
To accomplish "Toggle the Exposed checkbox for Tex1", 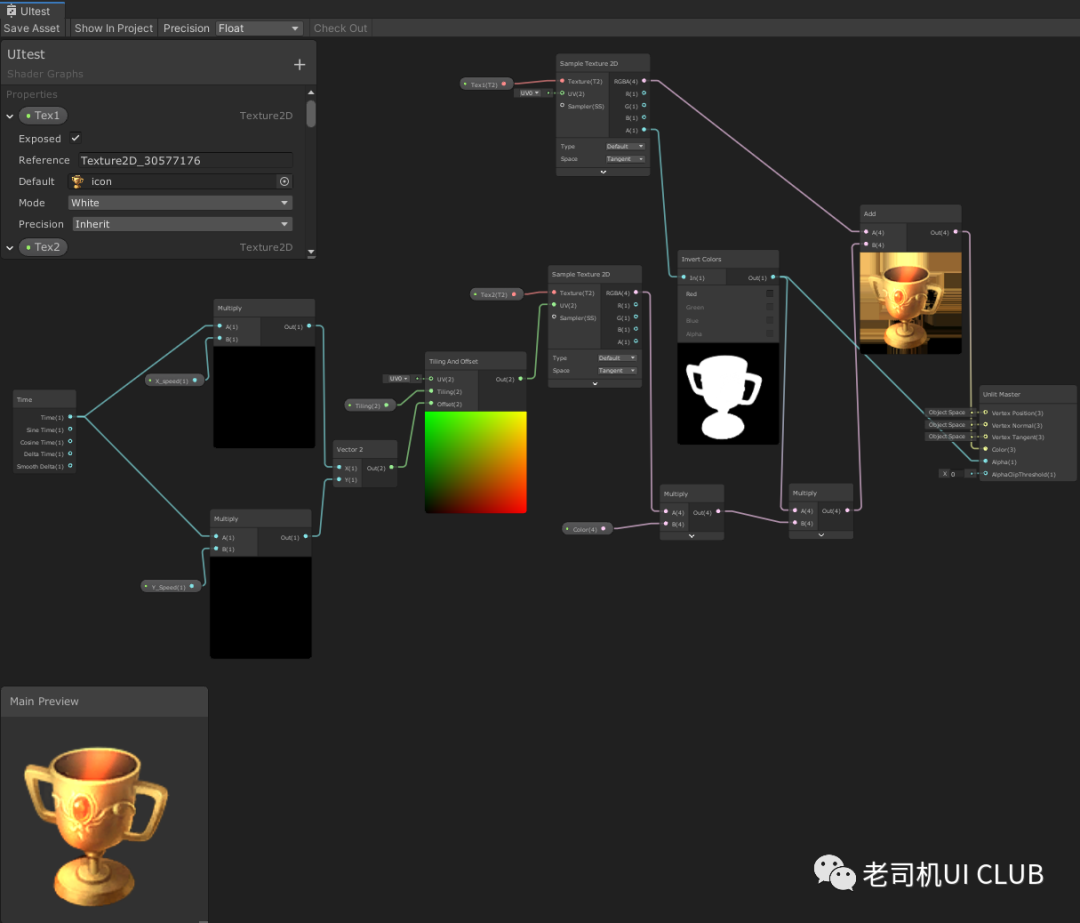I will (76, 138).
